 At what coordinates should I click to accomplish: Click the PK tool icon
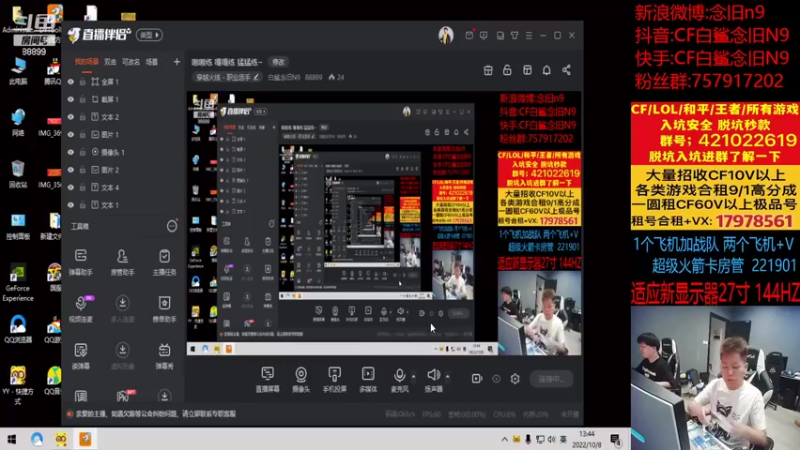click(x=124, y=396)
